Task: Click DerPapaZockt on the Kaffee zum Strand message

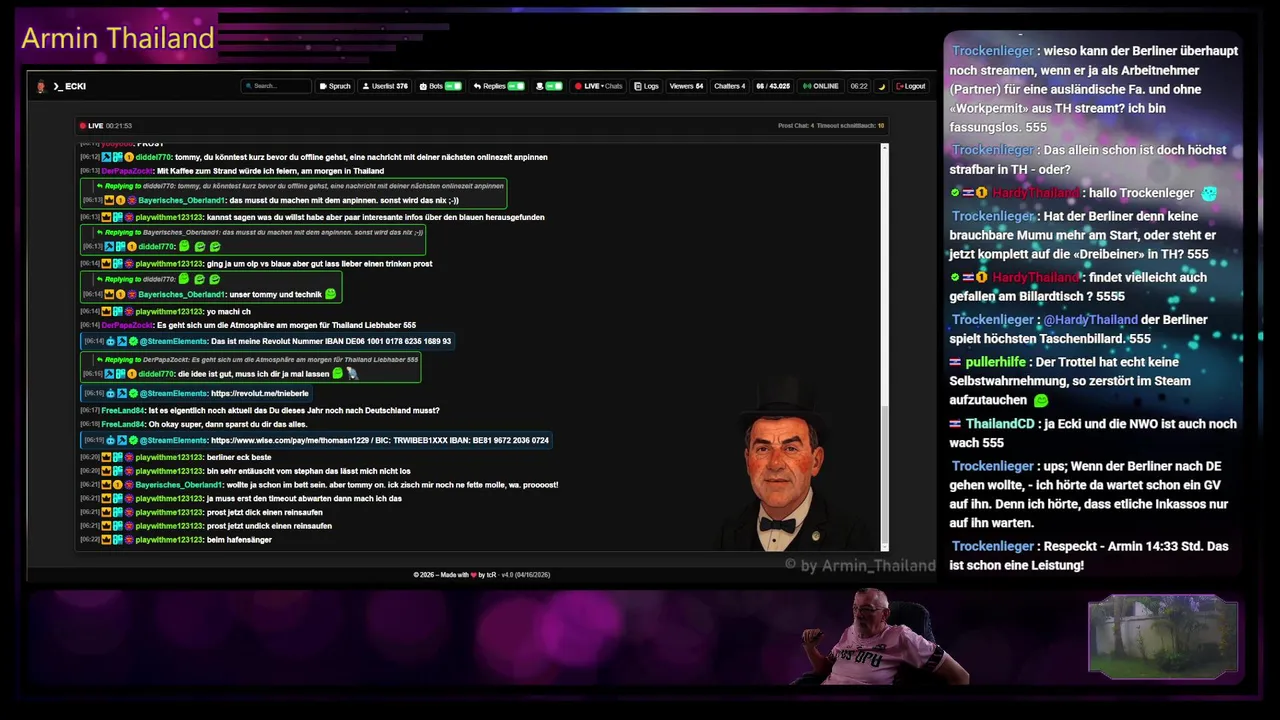Action: pos(127,171)
